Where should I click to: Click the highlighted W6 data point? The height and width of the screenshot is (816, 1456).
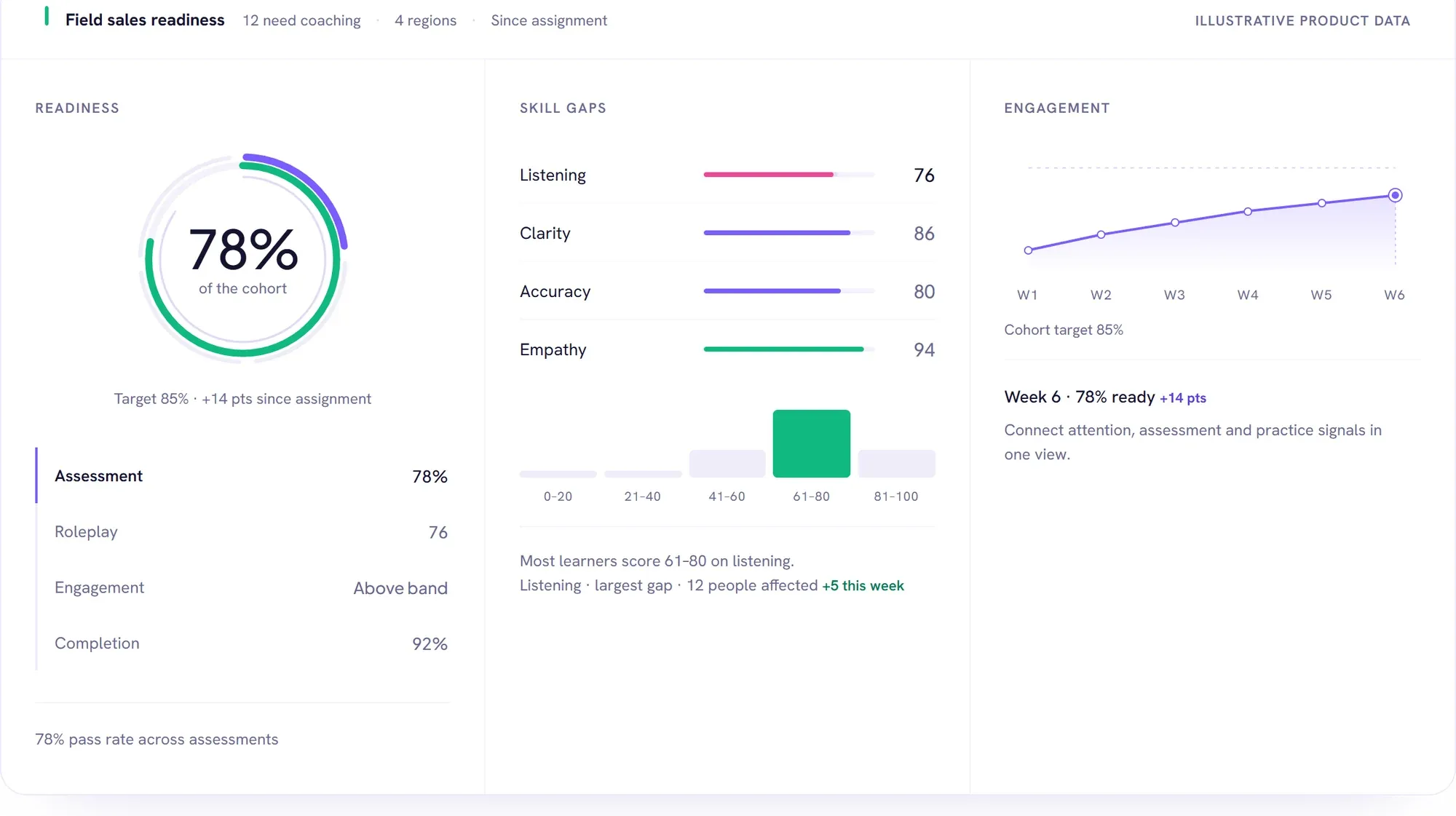coord(1395,195)
